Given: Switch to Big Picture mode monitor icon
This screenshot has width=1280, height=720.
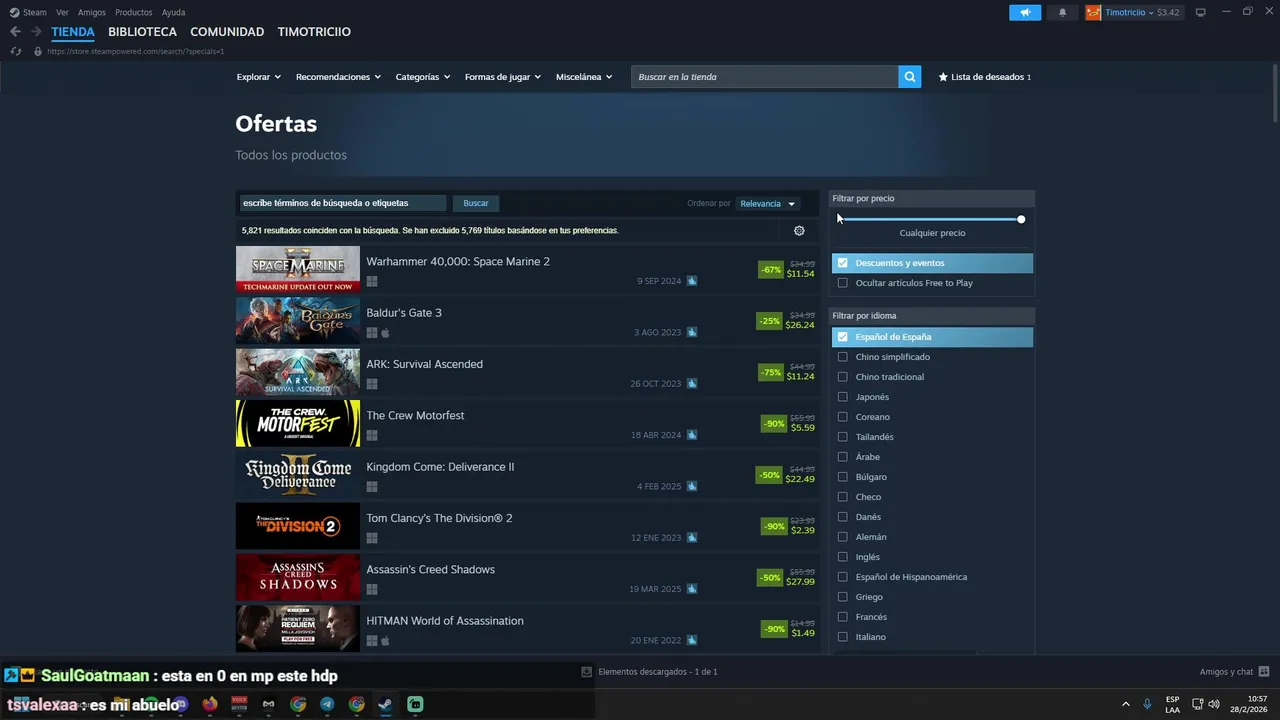Looking at the screenshot, I should (x=1201, y=12).
